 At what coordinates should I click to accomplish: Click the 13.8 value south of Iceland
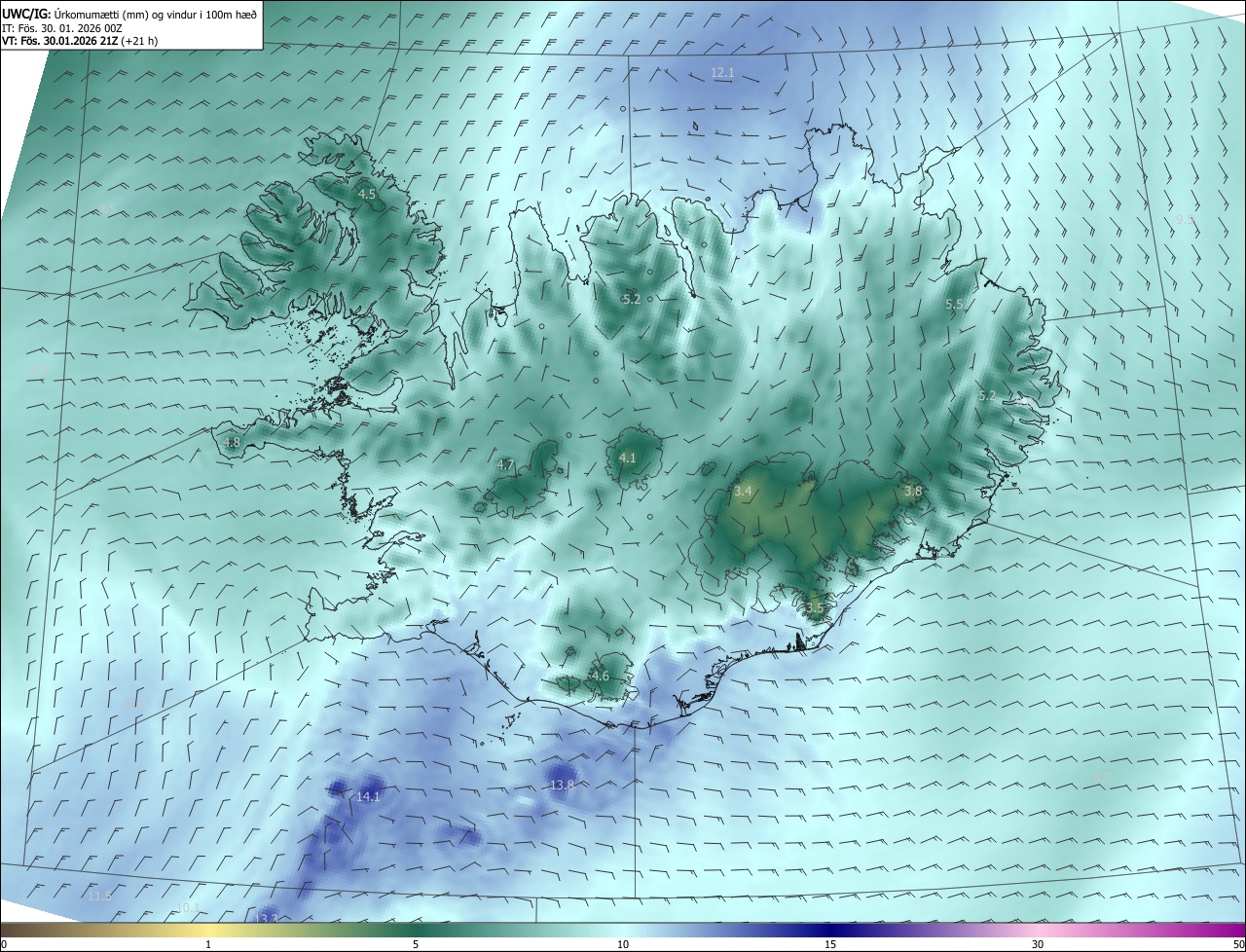pos(563,786)
